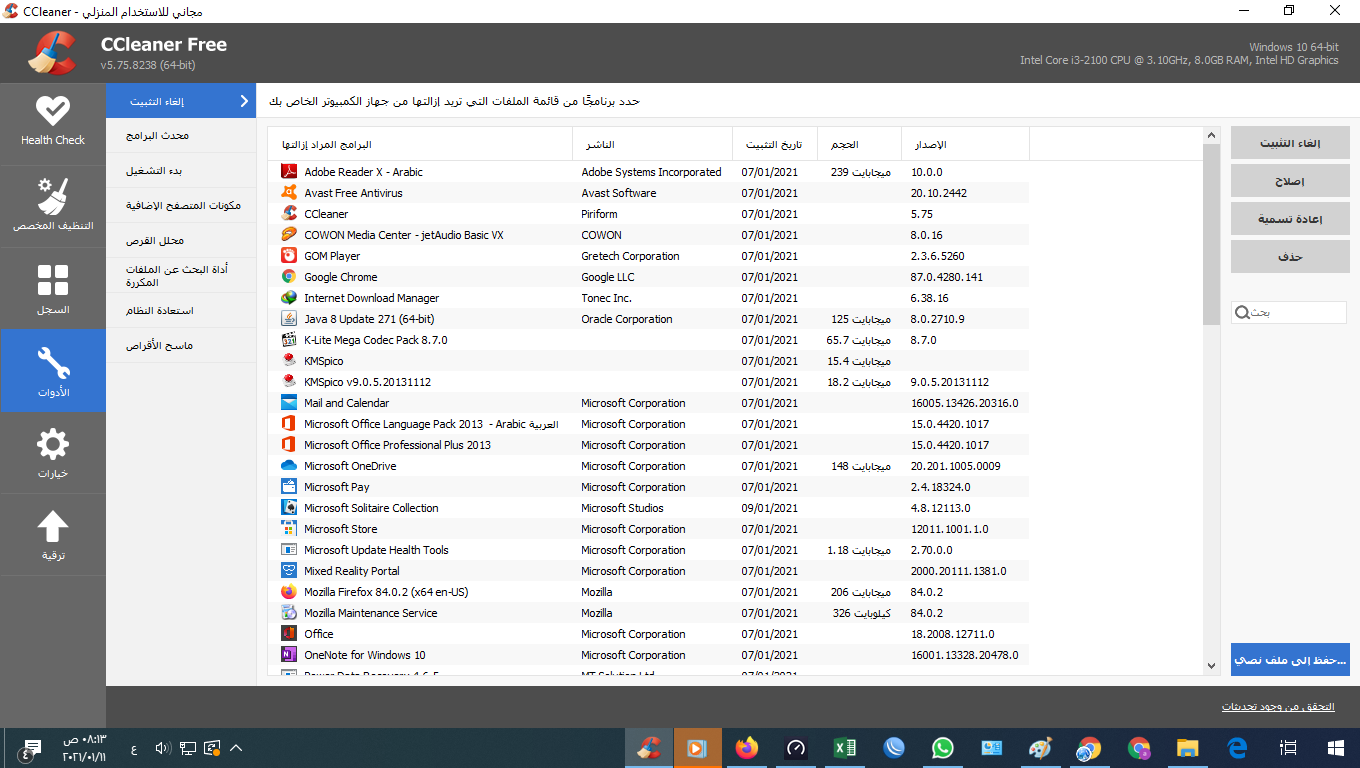Select the CCleaner program row
1360x768 pixels.
pyautogui.click(x=648, y=214)
